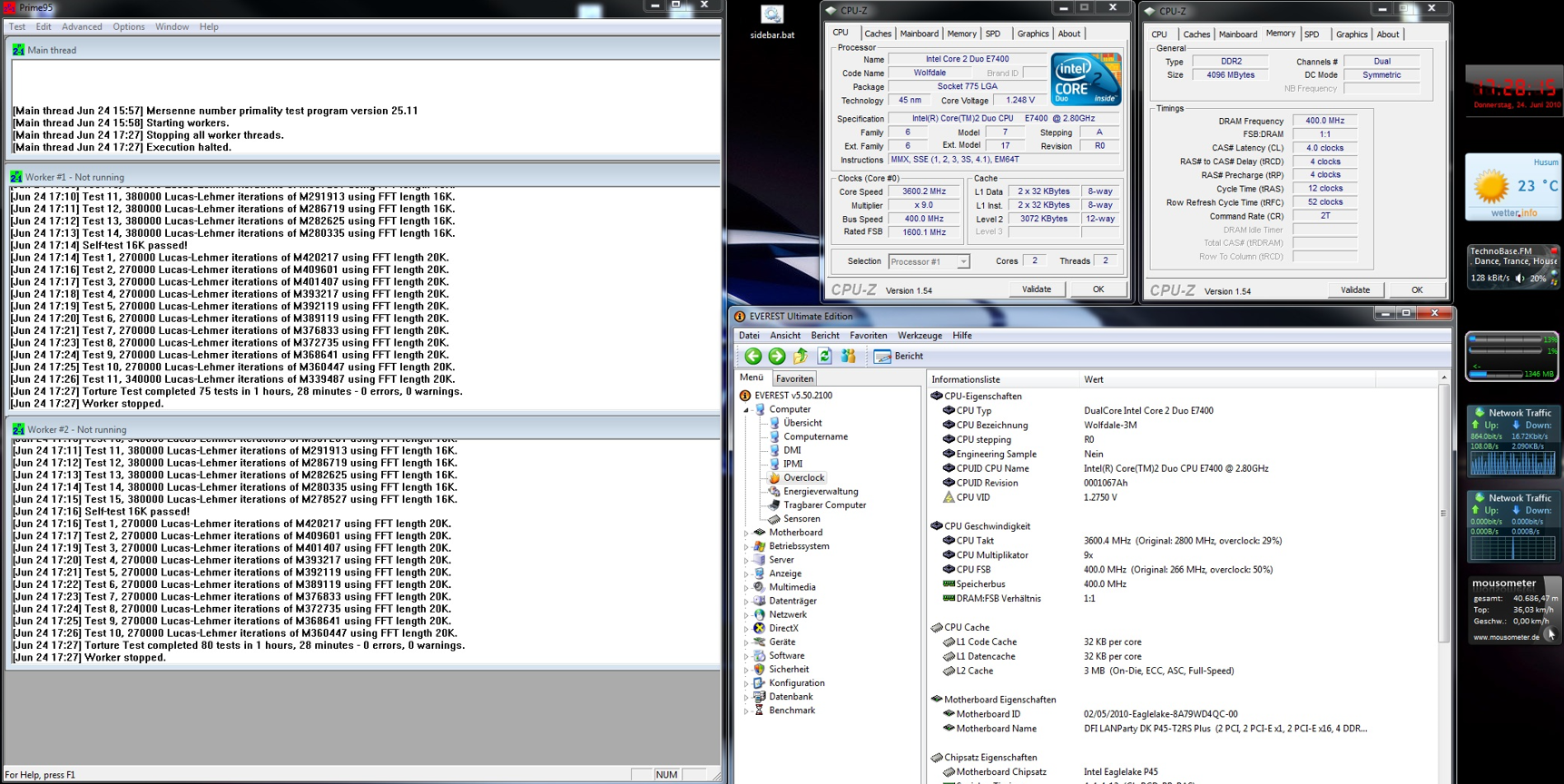
Task: Expand the Motherboard tree node
Action: pyautogui.click(x=746, y=534)
